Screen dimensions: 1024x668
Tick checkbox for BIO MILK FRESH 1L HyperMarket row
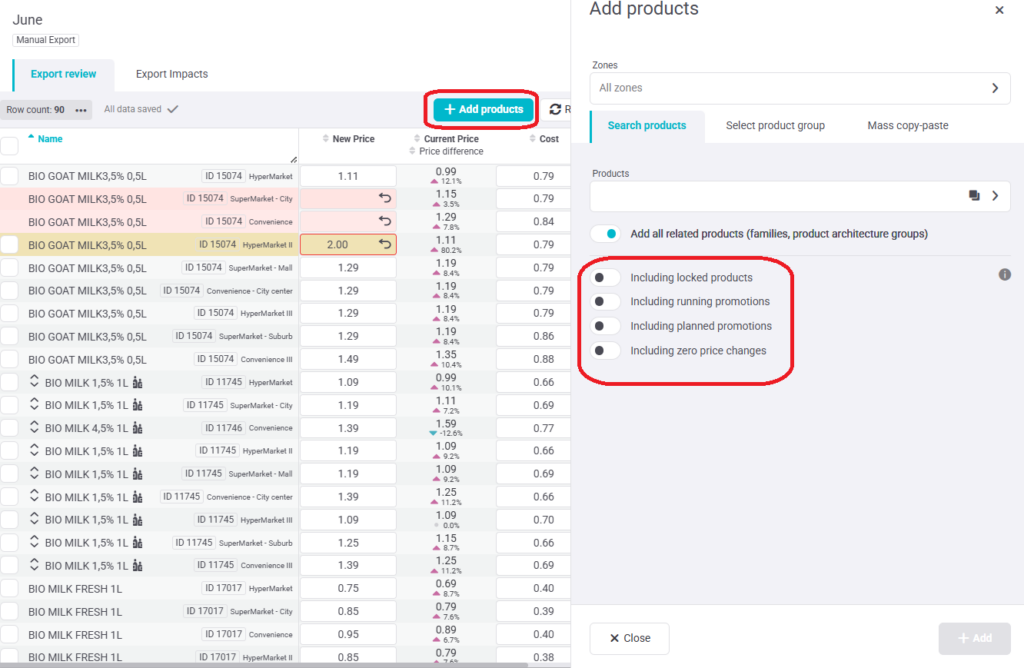[9, 588]
